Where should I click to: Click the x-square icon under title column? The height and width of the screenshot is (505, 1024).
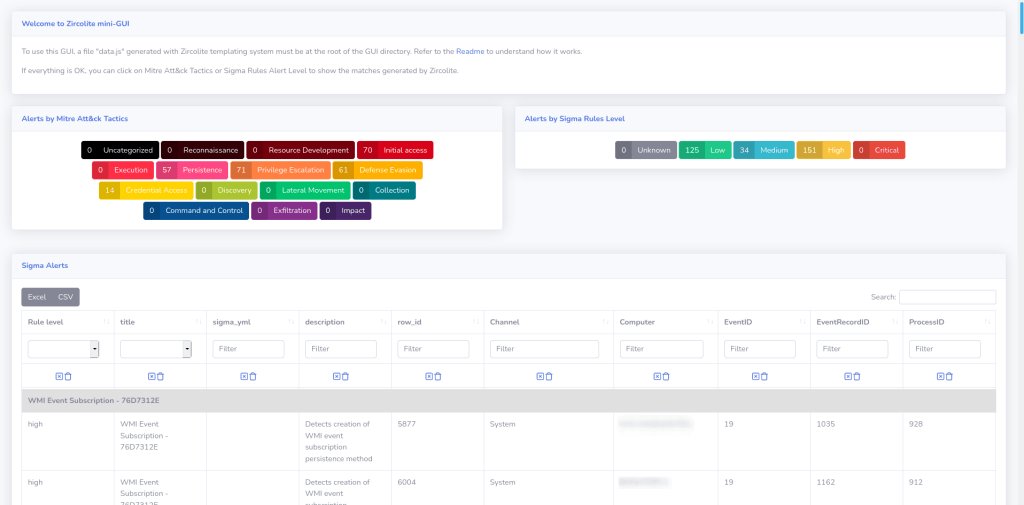coord(151,376)
